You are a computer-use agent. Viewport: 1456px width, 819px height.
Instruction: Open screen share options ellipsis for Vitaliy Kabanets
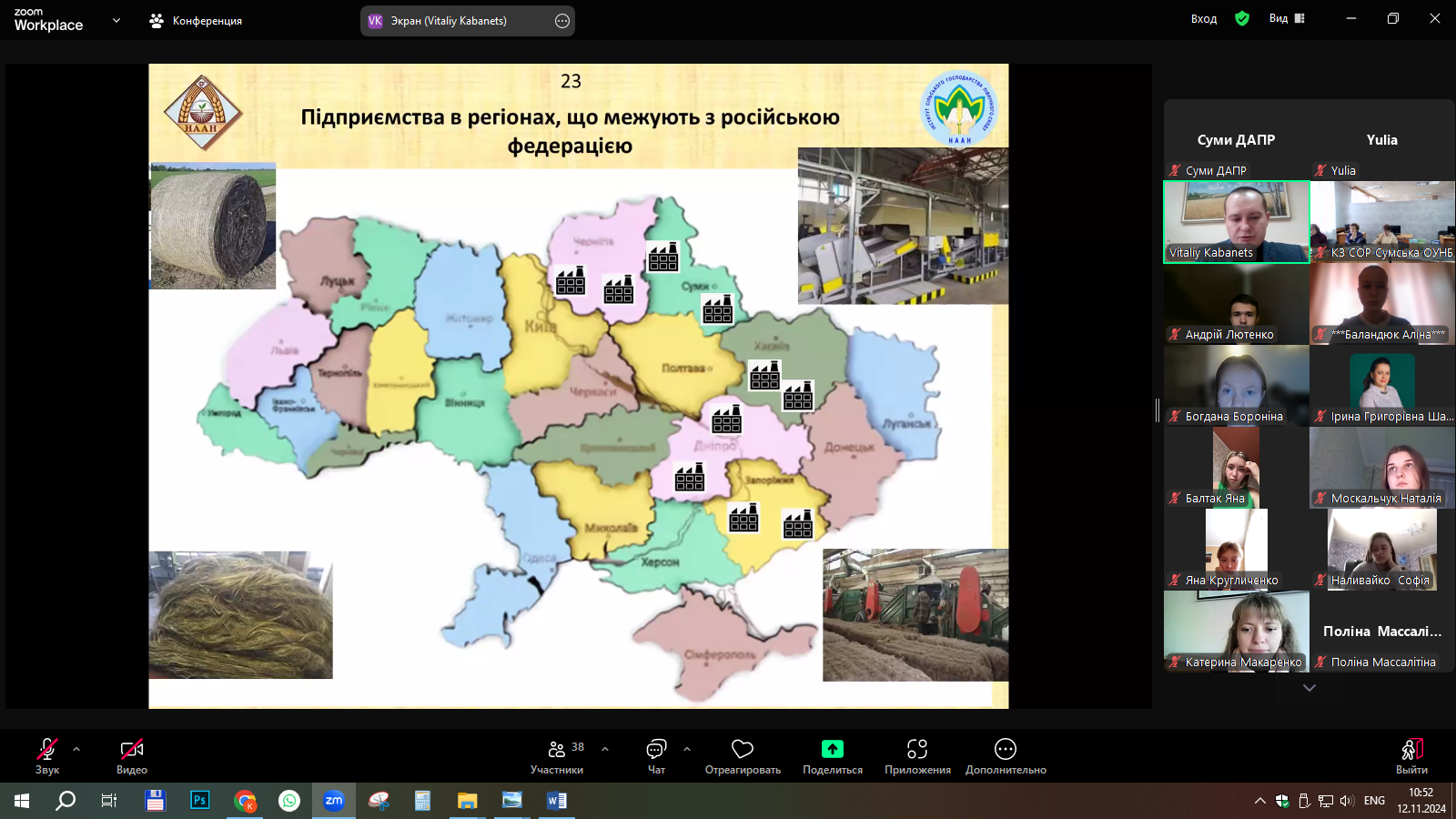point(562,21)
